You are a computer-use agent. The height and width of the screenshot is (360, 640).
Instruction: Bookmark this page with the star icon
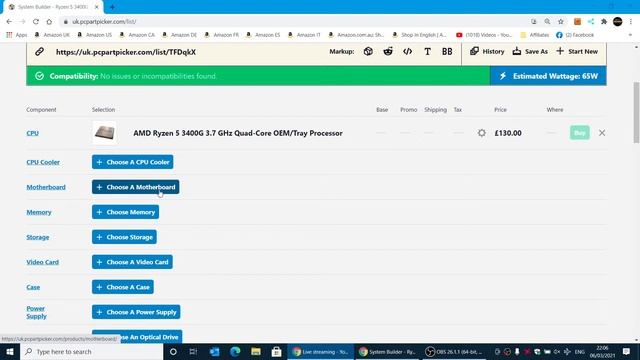(561, 22)
